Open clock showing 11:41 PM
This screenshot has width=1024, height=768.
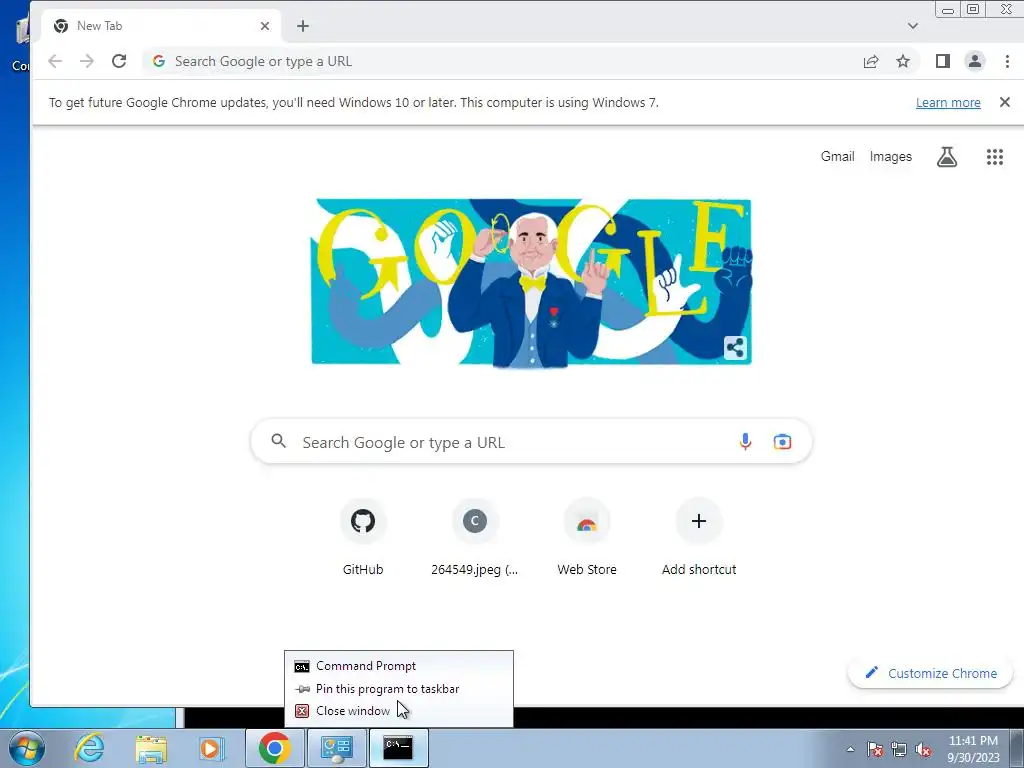coord(973,749)
